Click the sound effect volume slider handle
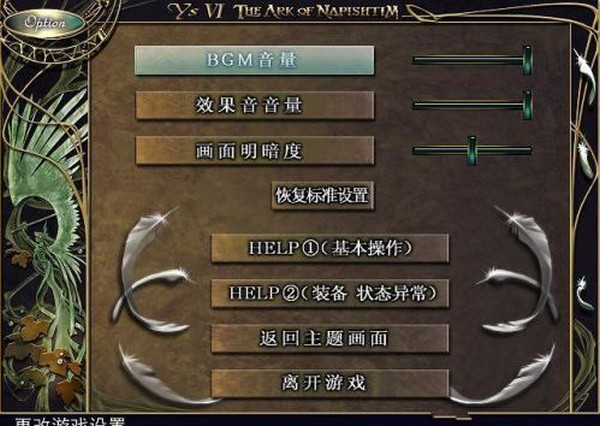 [x=527, y=105]
